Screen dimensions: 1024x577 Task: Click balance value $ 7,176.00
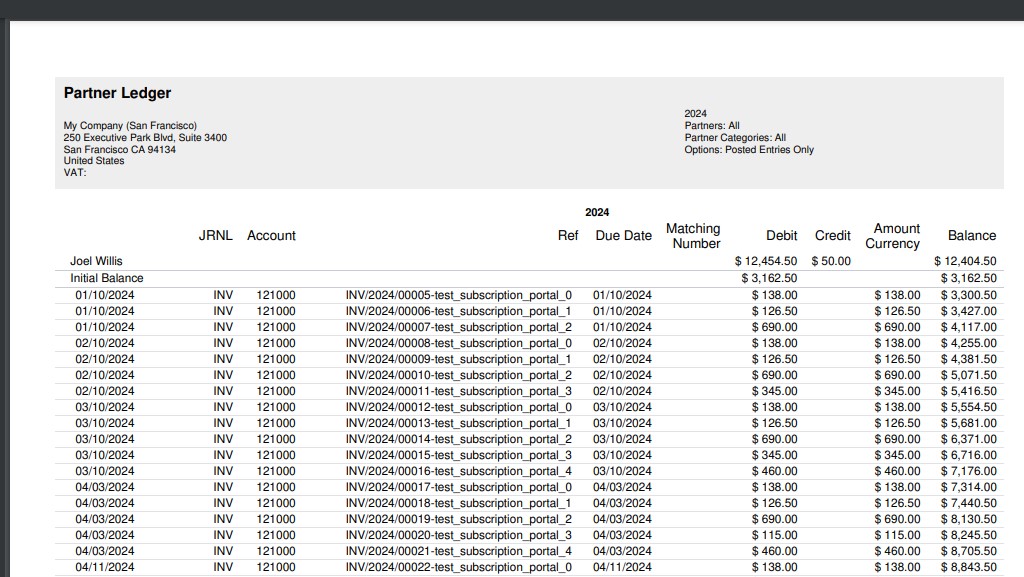pos(968,471)
